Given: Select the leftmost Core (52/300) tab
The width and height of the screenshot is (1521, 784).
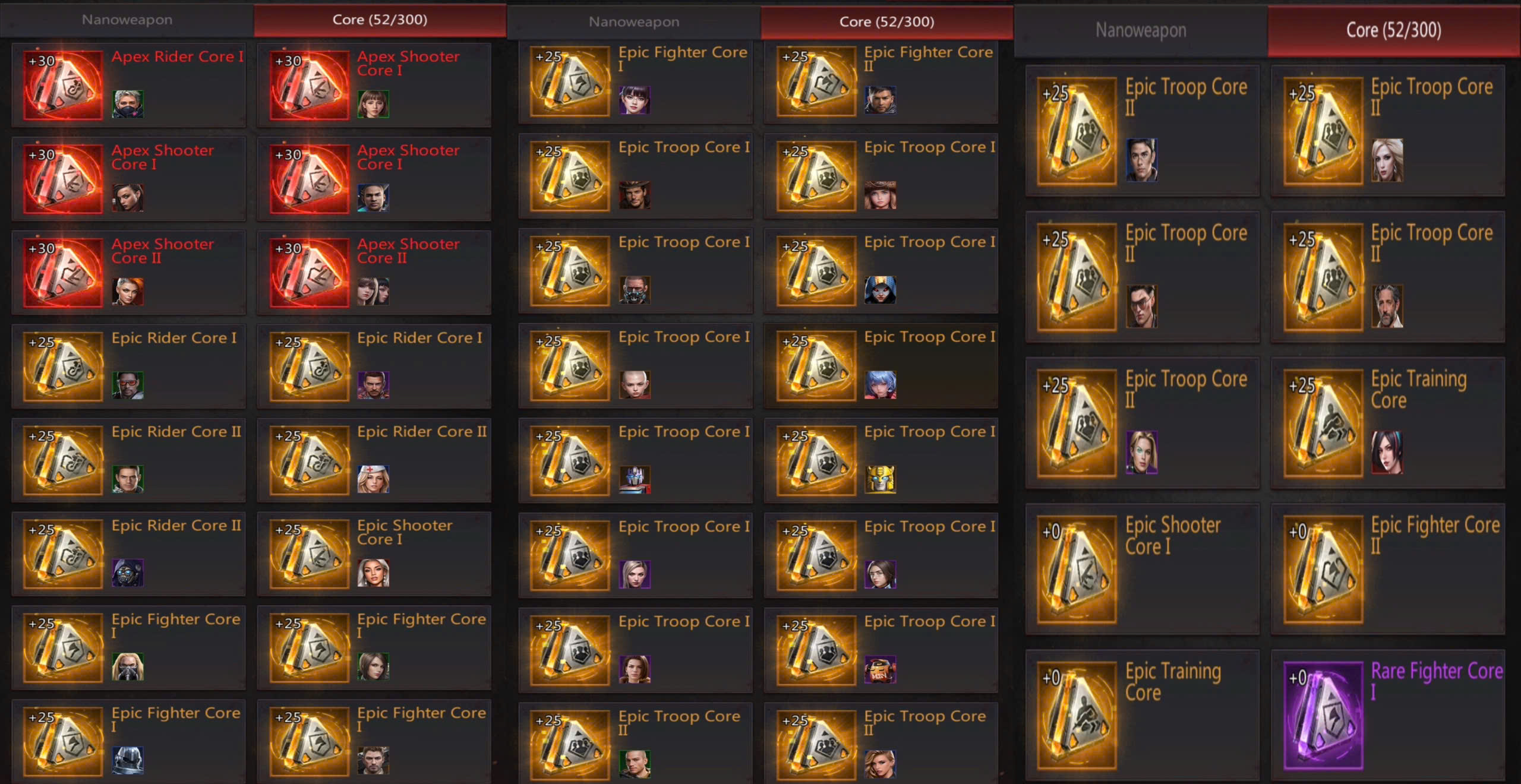Looking at the screenshot, I should [x=380, y=20].
